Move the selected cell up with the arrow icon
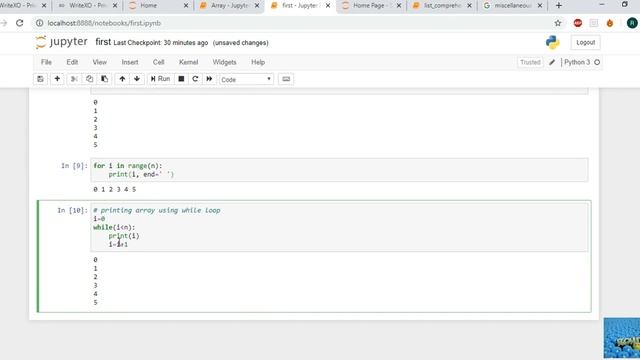Viewport: 640px width, 360px height. (x=122, y=79)
